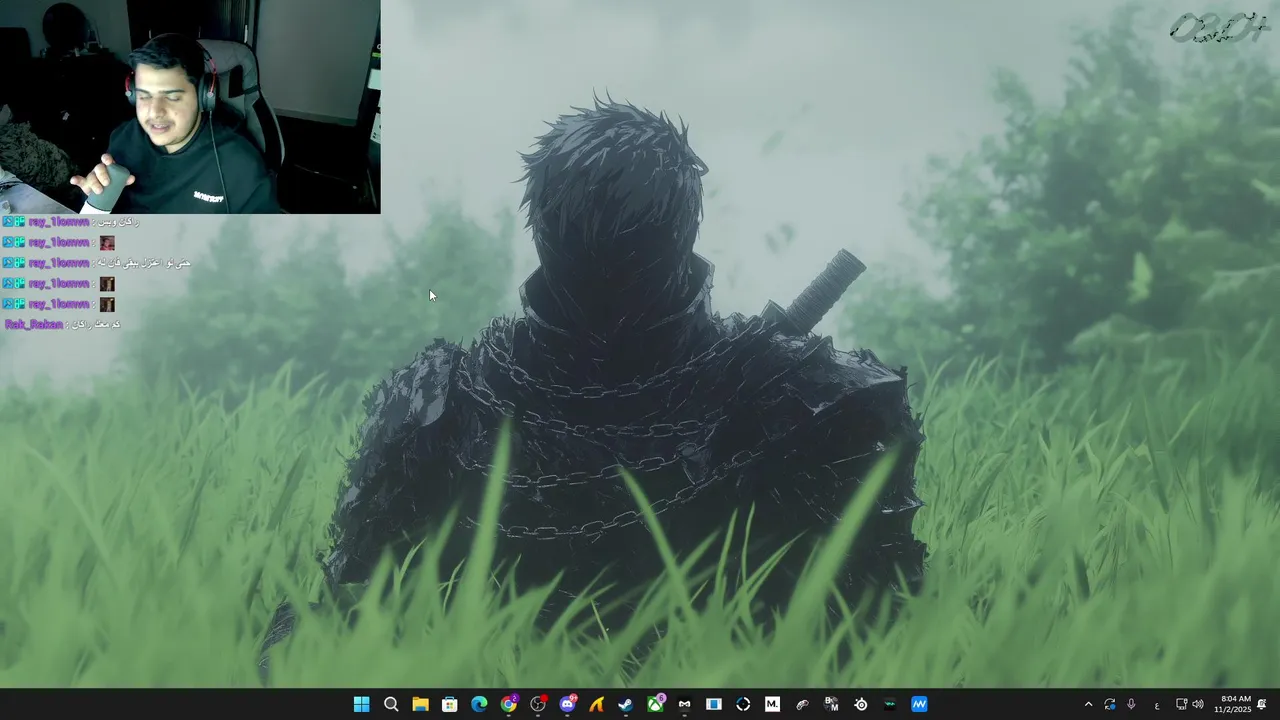Open network settings tray icon
Screen dimensions: 1280x720
coord(1181,705)
